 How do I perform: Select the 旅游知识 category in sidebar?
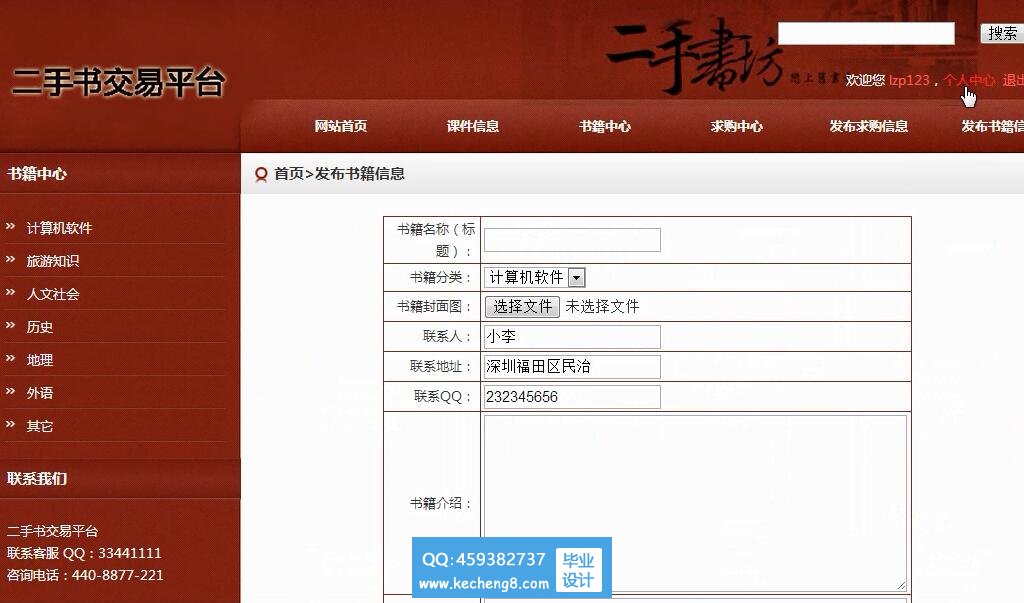tap(53, 261)
